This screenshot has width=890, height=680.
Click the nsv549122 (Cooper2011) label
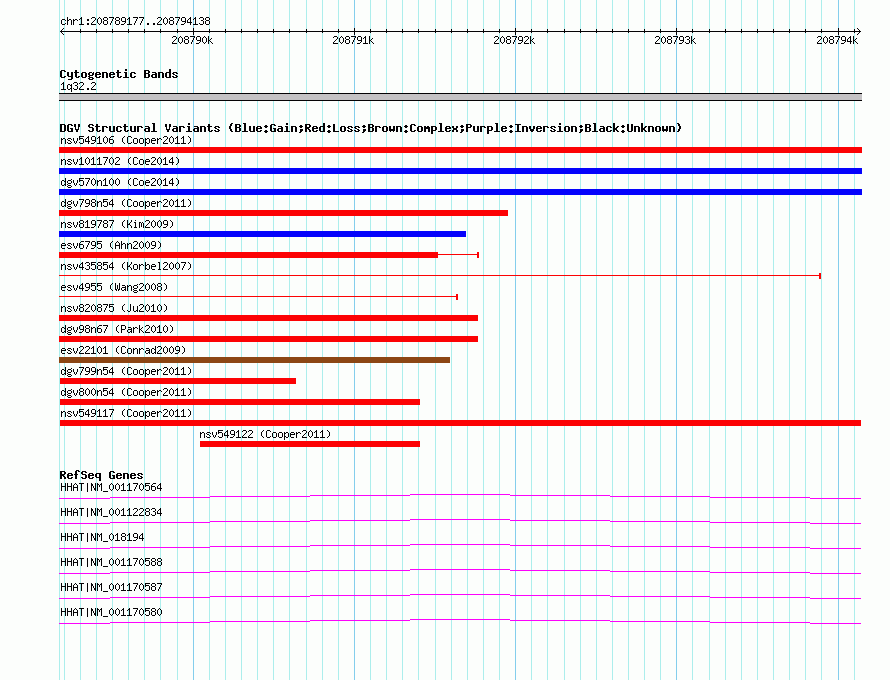[x=265, y=434]
